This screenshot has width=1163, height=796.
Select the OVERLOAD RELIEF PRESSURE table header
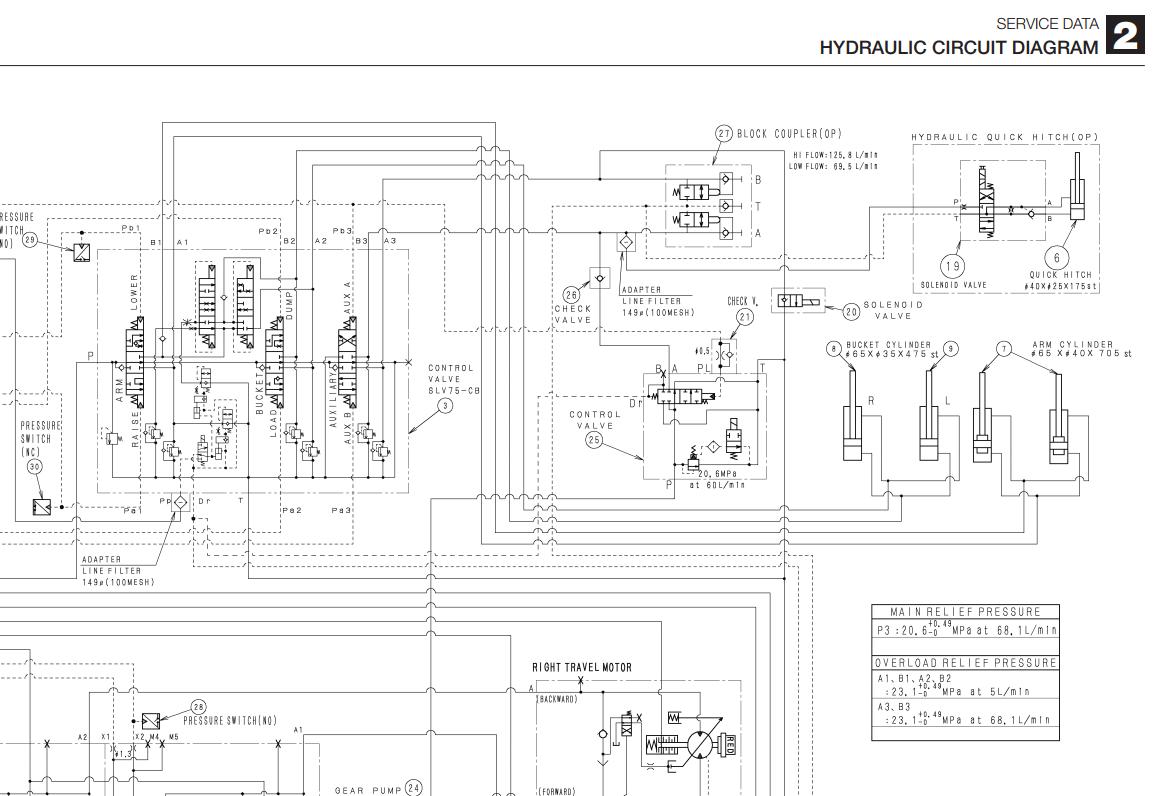click(x=965, y=662)
